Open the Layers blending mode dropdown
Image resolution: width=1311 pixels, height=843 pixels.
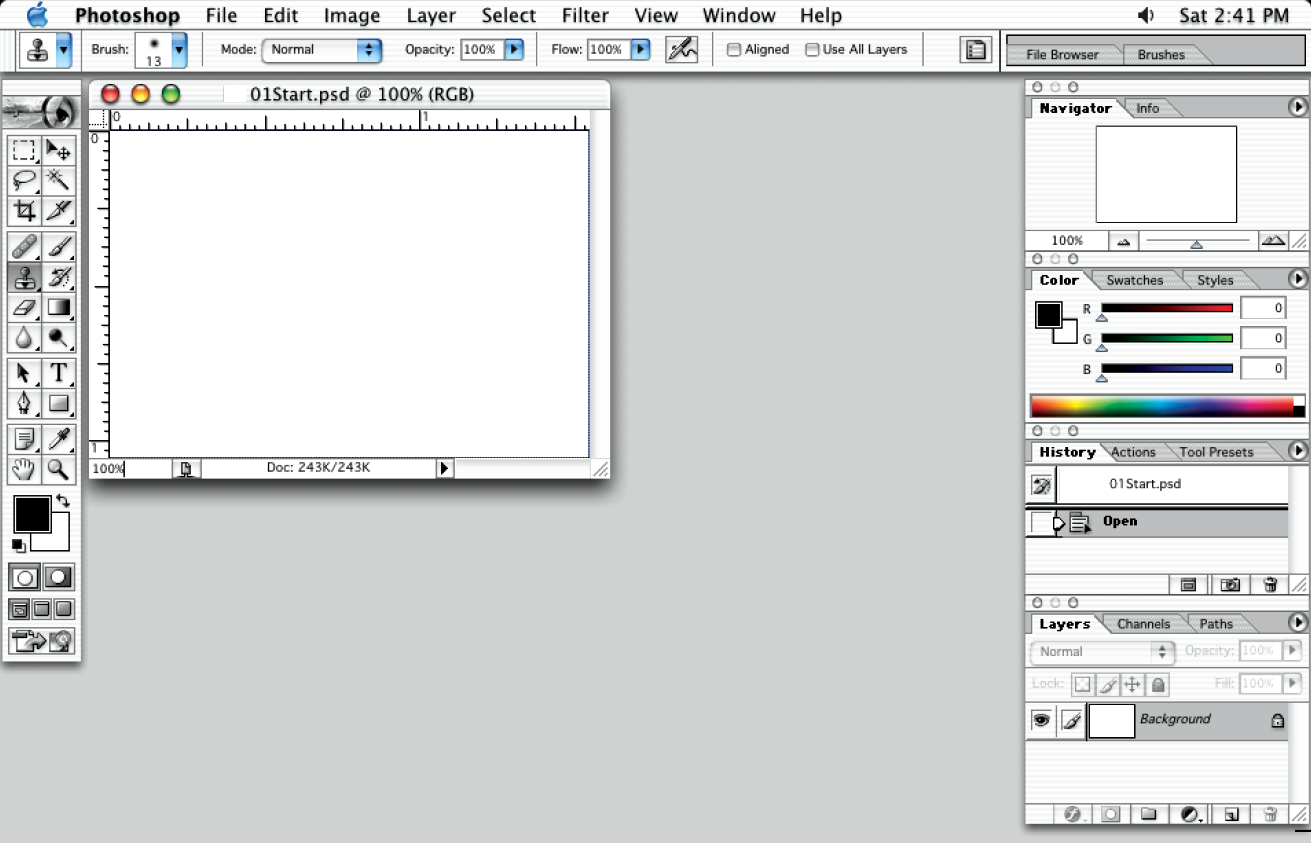1102,651
